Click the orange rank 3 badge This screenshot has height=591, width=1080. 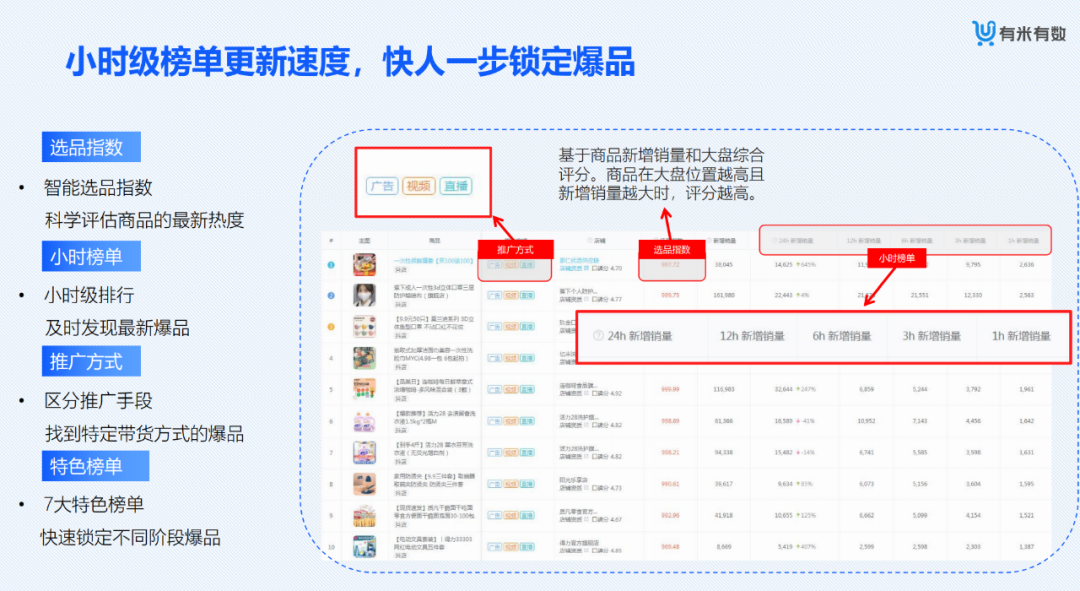click(x=329, y=326)
